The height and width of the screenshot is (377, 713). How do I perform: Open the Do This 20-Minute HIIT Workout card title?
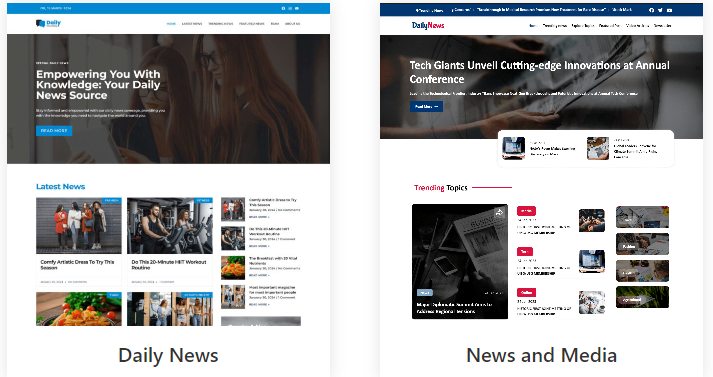pos(169,265)
